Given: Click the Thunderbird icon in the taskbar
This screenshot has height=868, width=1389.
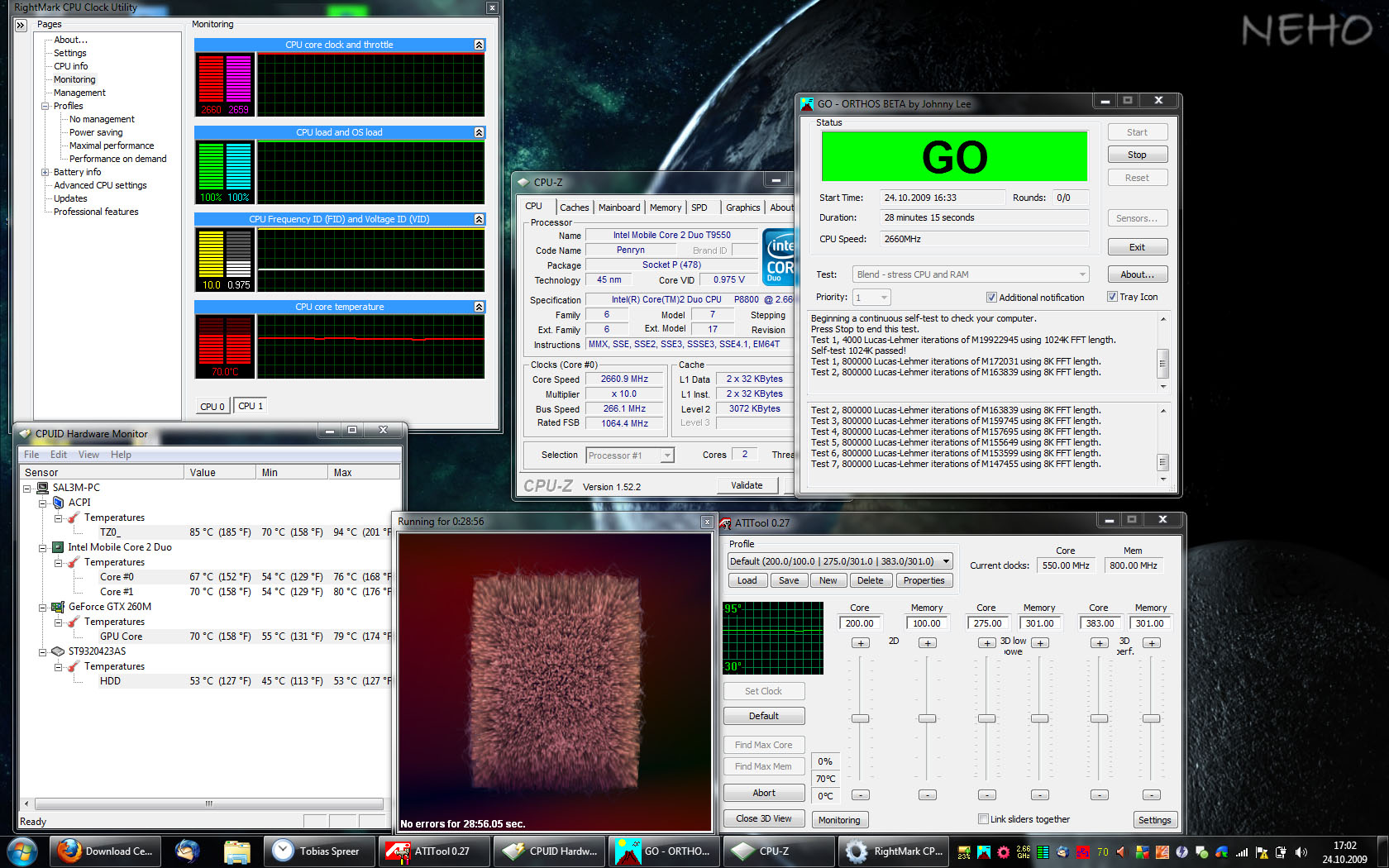Looking at the screenshot, I should pos(188,851).
